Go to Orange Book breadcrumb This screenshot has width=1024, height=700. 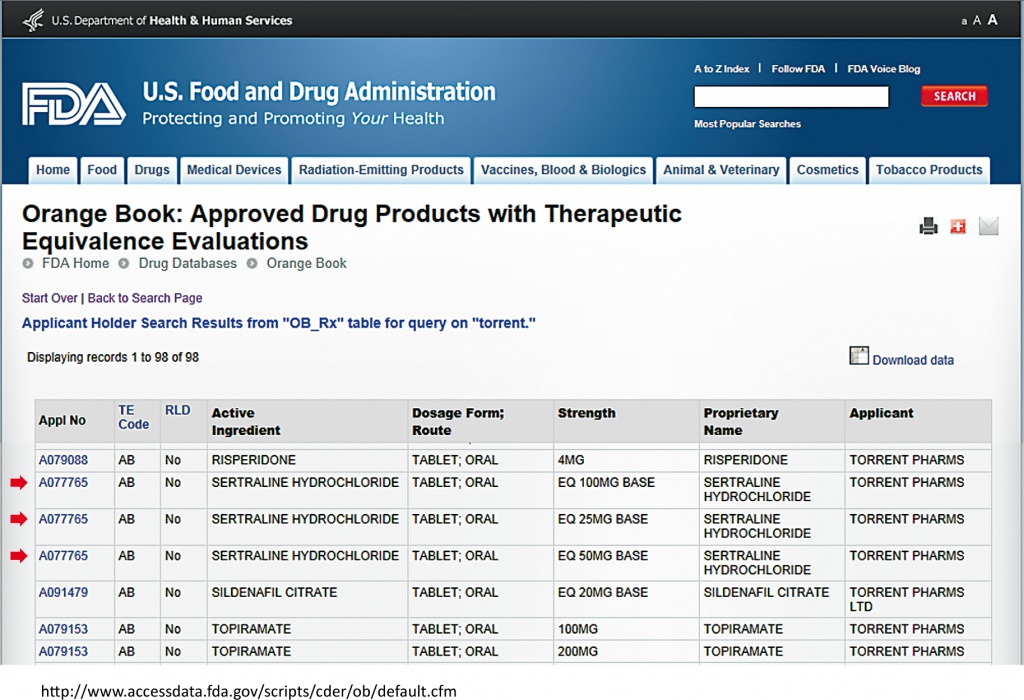tap(306, 263)
